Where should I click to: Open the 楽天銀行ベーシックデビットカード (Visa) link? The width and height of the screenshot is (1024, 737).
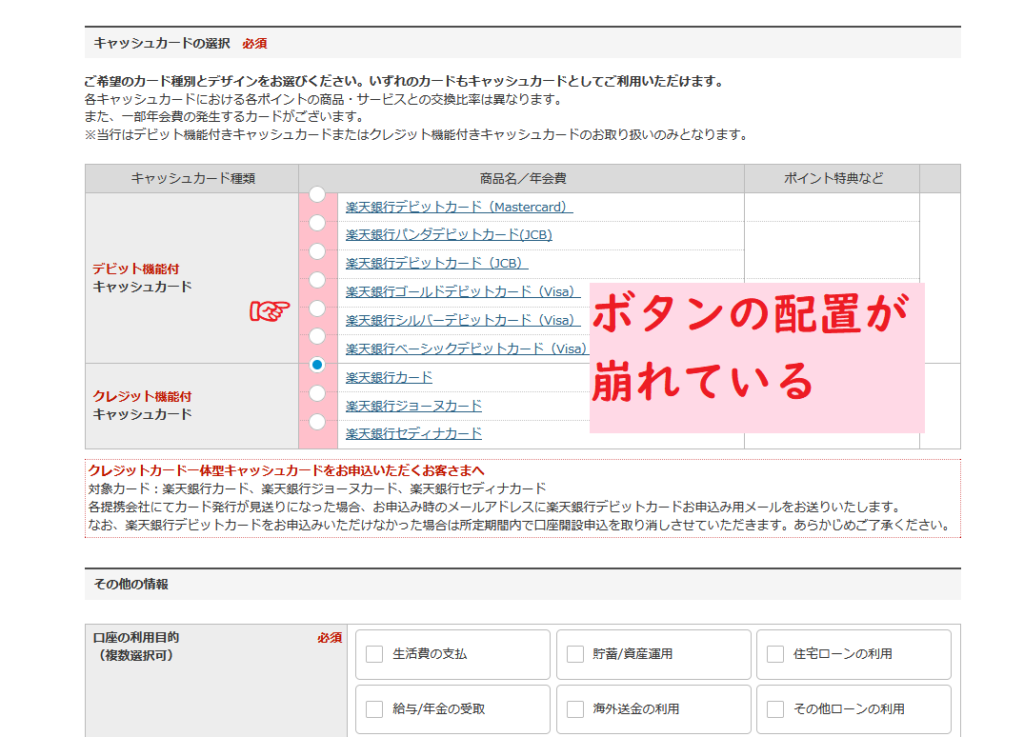coord(467,349)
